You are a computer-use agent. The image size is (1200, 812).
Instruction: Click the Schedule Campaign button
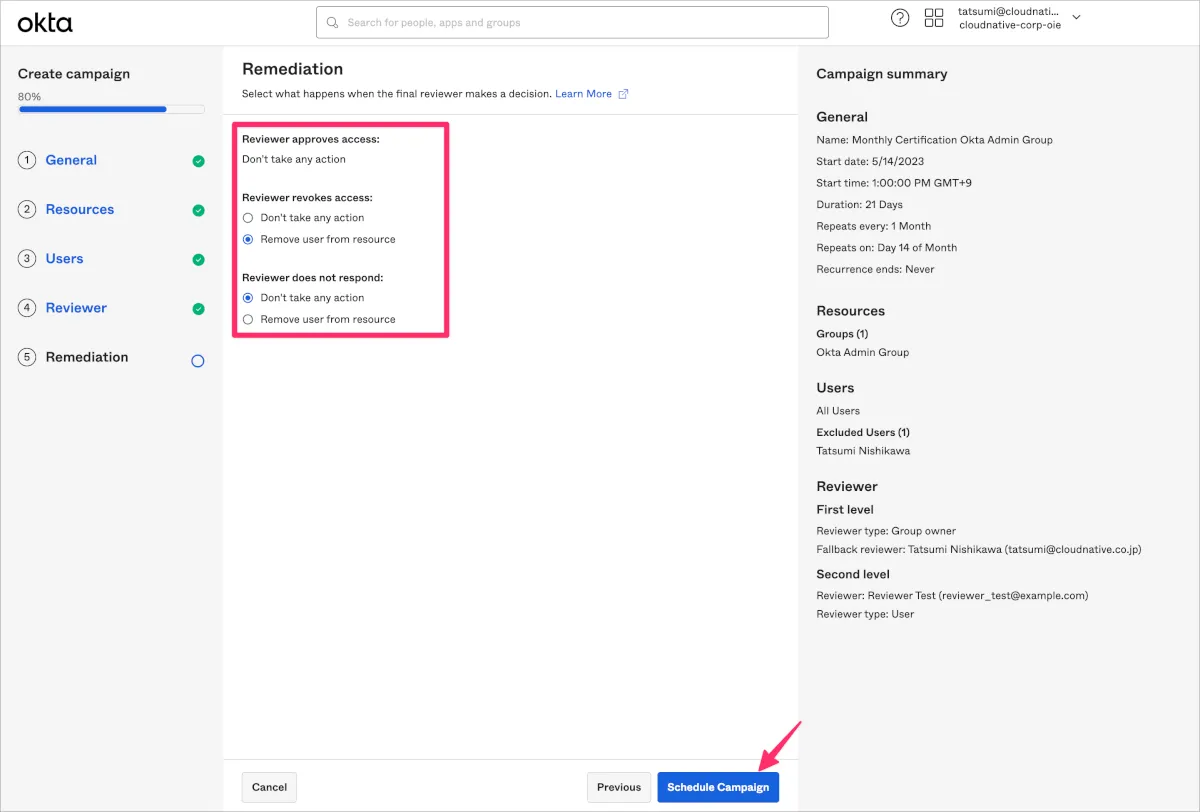coord(718,787)
